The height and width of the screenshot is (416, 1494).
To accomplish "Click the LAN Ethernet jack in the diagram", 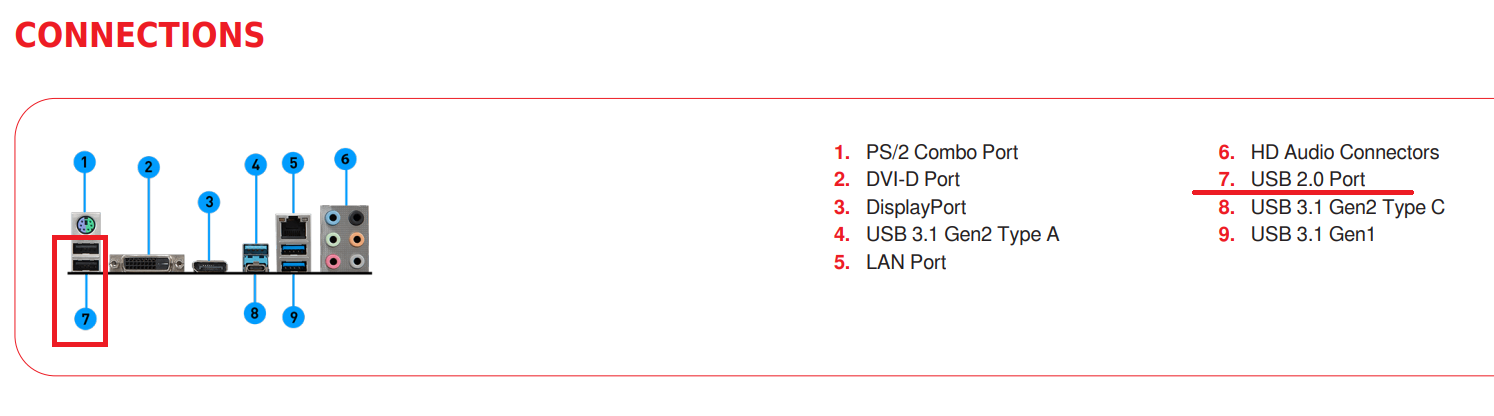I will coord(293,226).
